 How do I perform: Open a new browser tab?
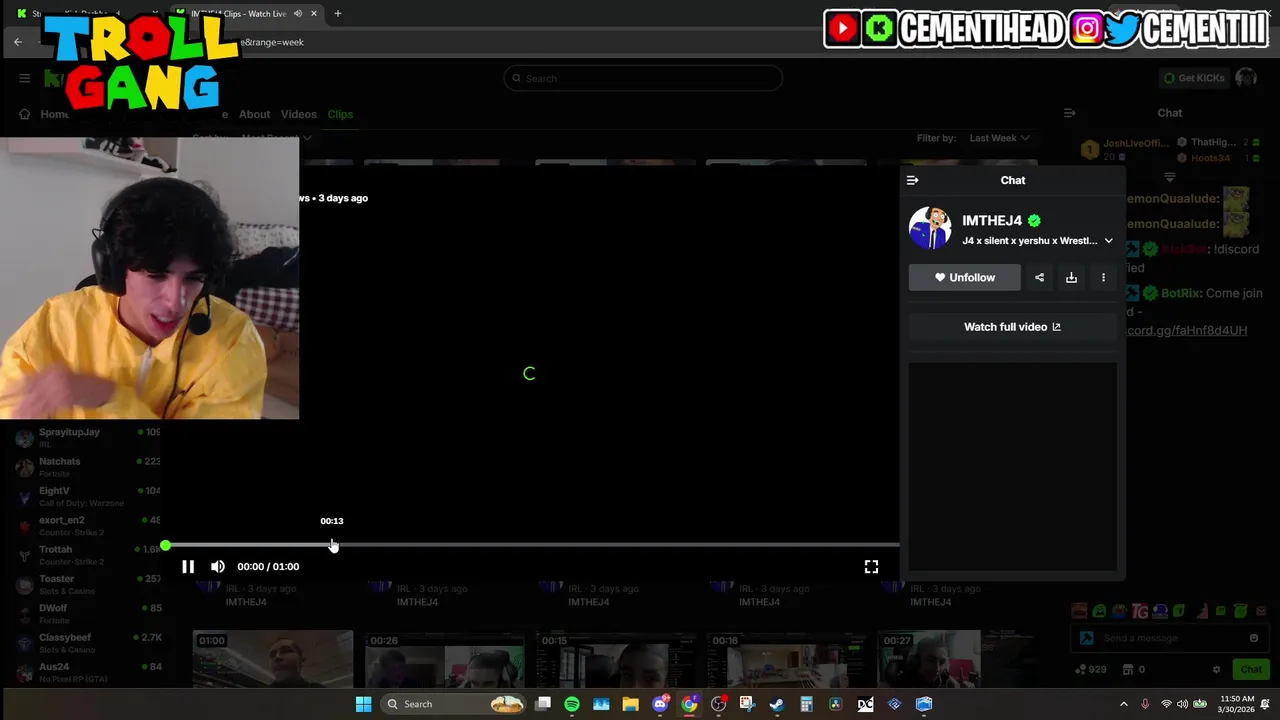coord(338,14)
